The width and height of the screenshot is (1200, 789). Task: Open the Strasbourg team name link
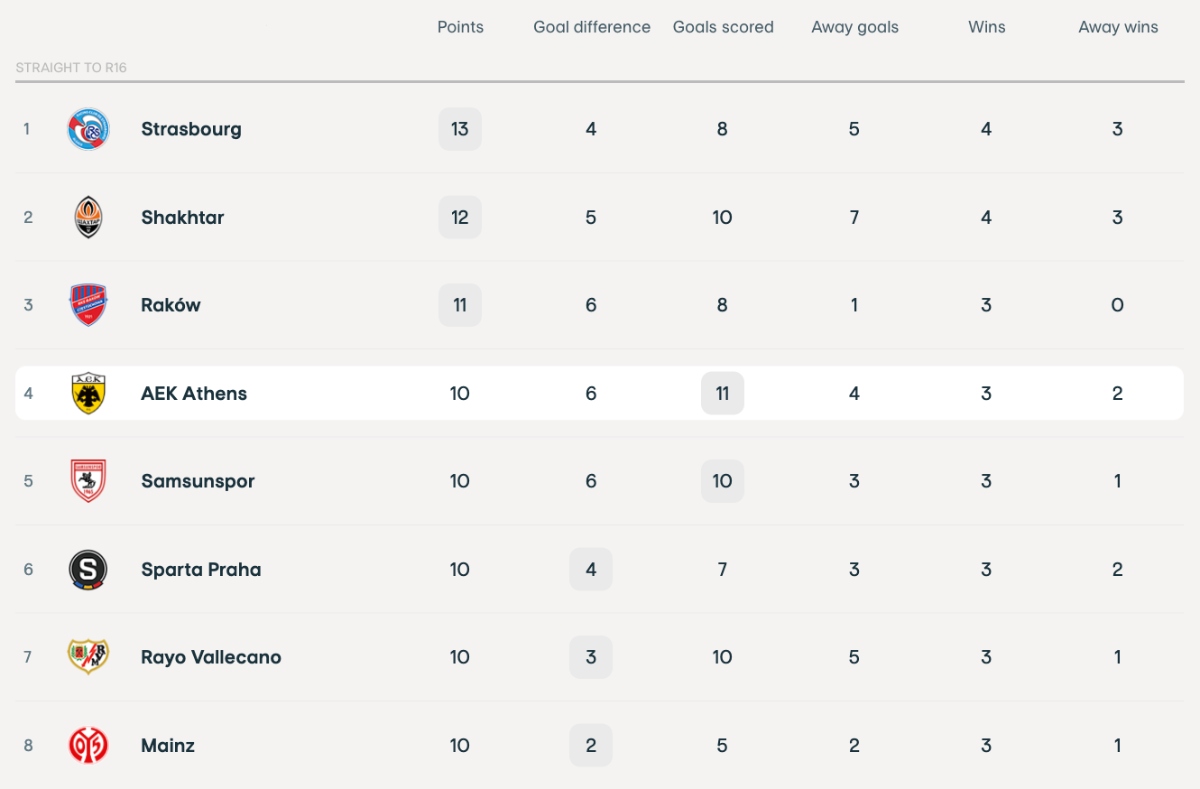click(191, 129)
